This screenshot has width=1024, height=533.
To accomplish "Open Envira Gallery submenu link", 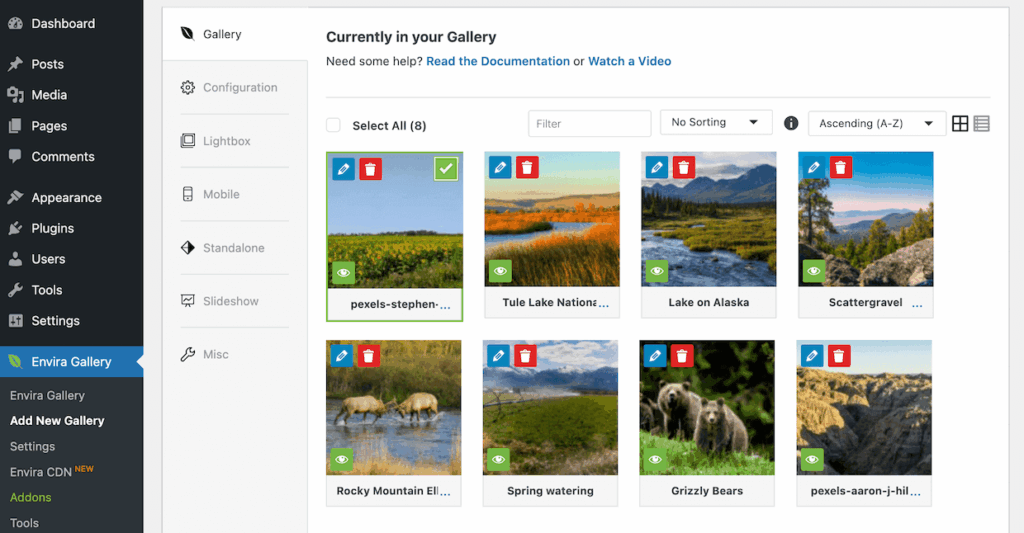I will tap(47, 395).
